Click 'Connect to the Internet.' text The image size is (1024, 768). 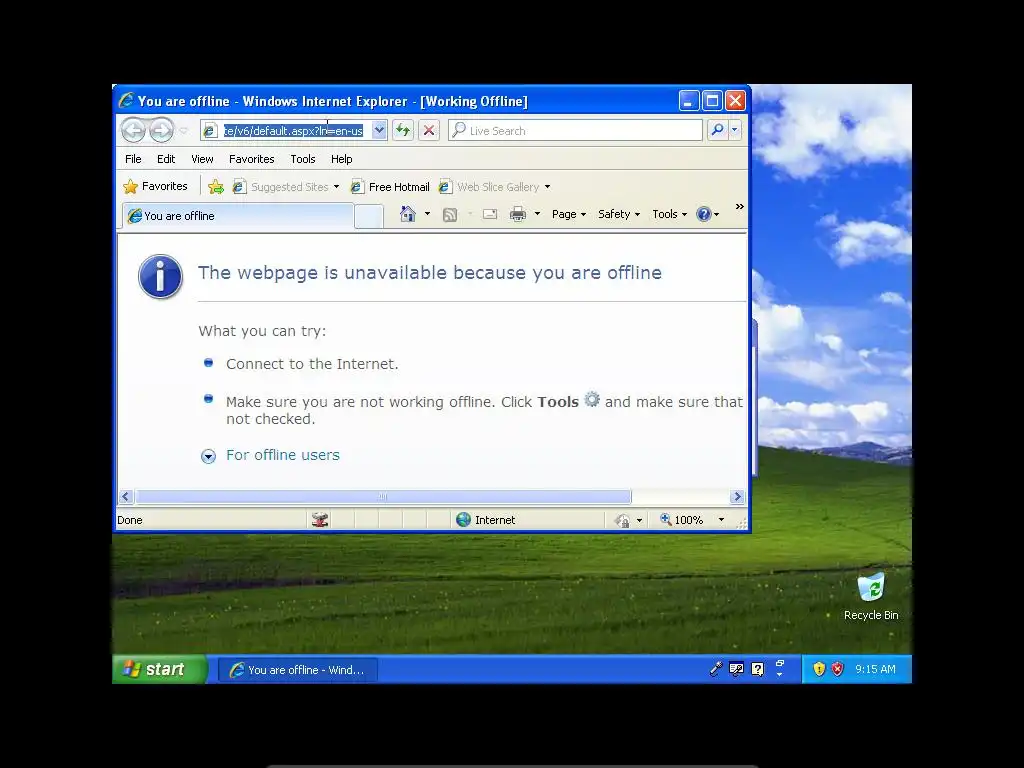click(312, 364)
